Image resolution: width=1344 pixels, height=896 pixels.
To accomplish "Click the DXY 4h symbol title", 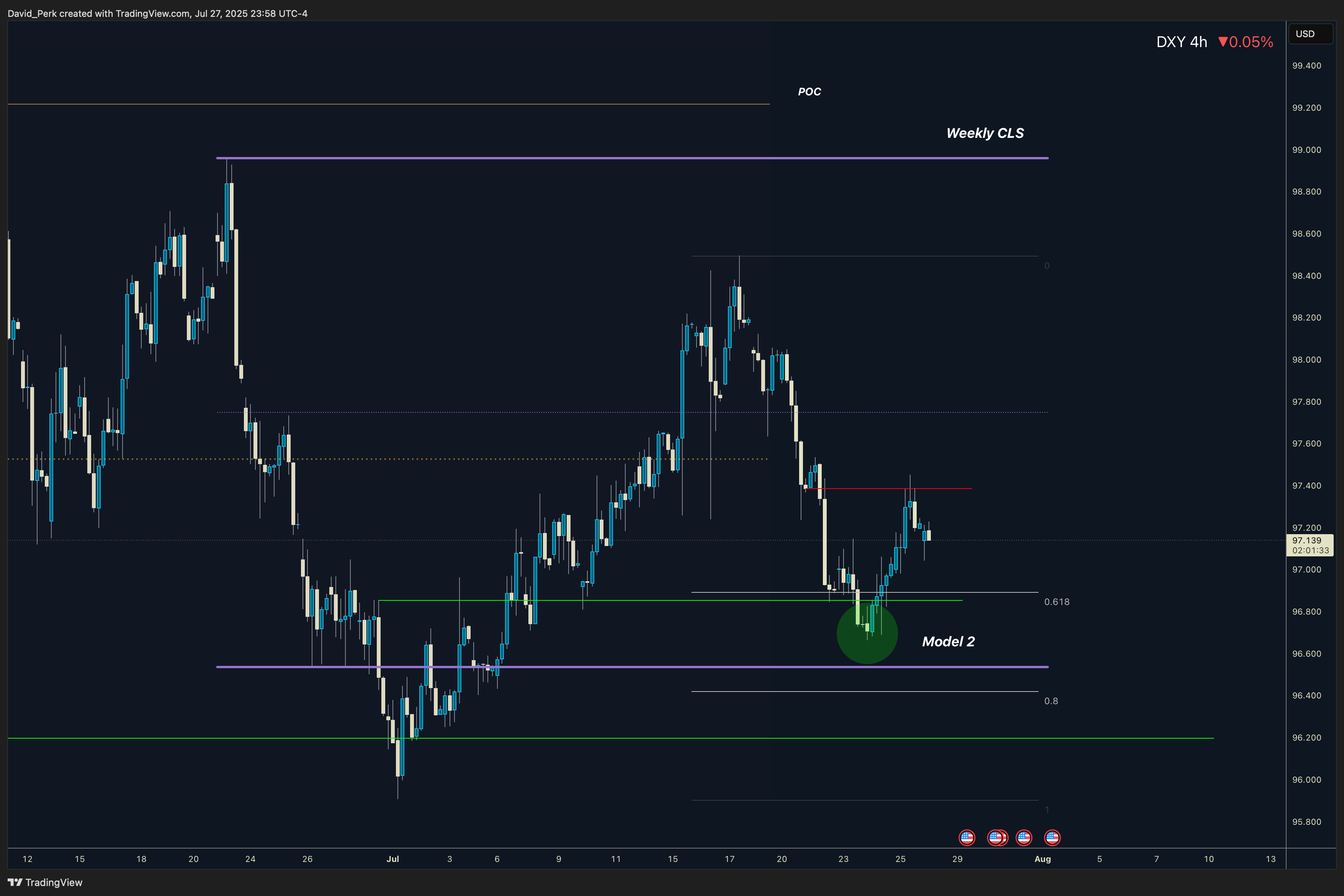I will click(x=1181, y=42).
